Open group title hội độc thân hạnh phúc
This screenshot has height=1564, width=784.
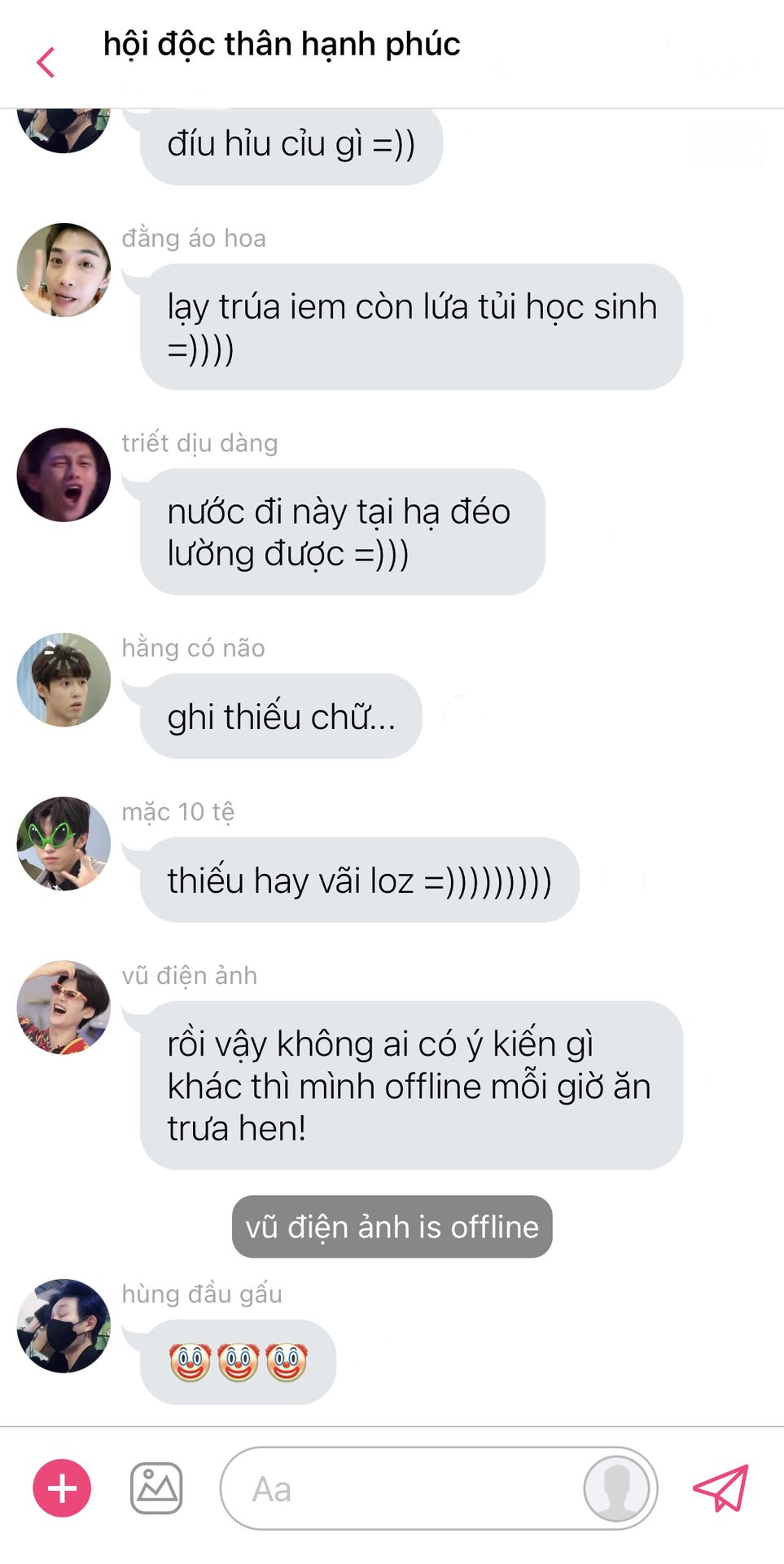pos(282,44)
